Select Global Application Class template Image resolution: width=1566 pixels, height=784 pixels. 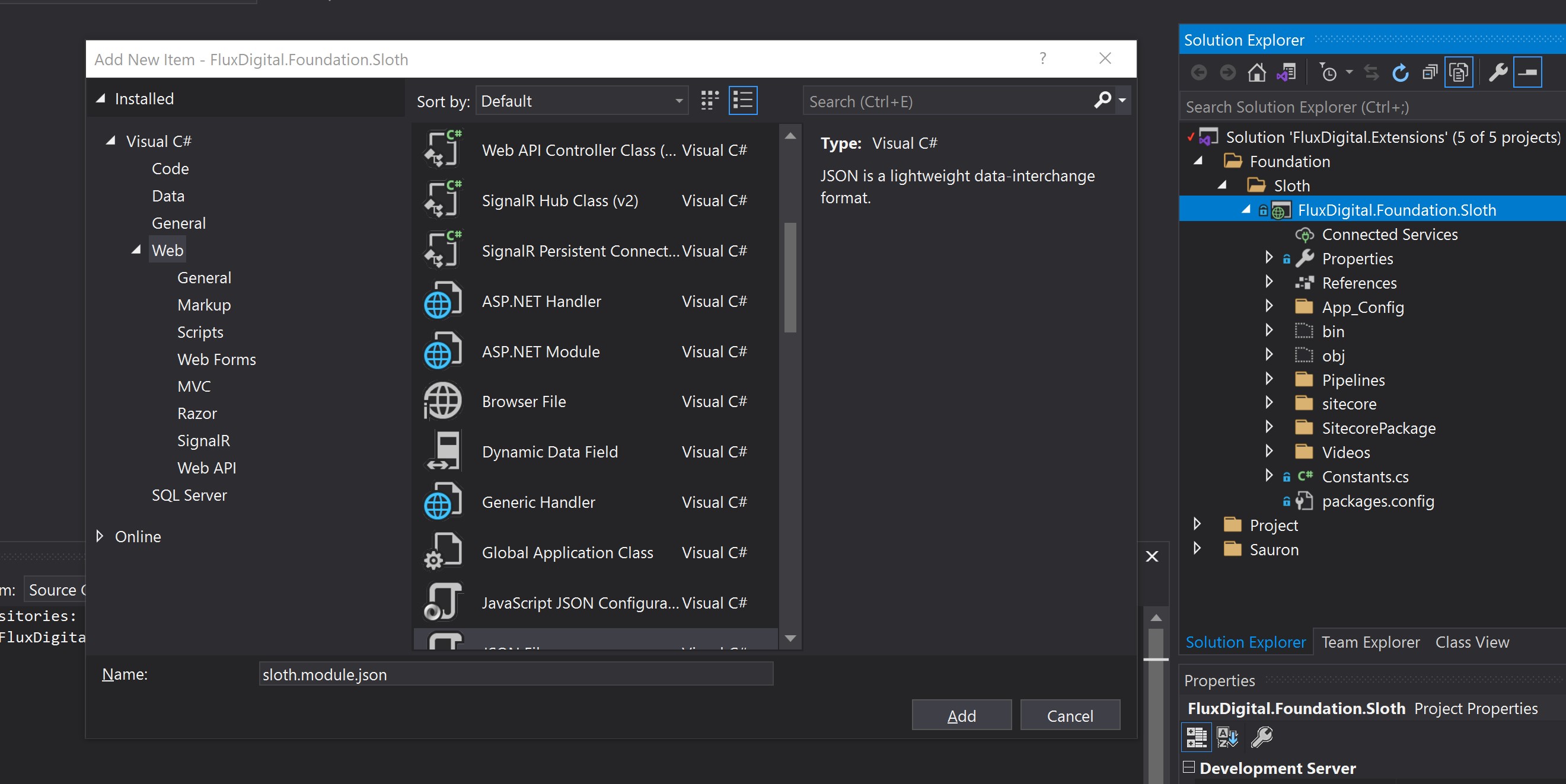pos(596,553)
